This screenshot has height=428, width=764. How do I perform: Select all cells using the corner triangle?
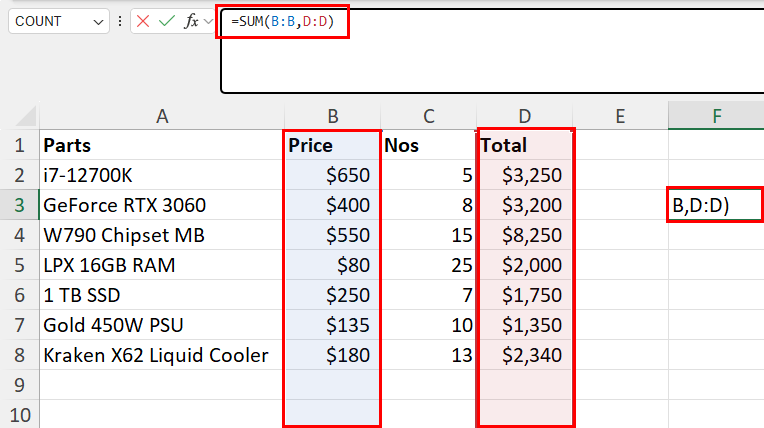point(26,116)
